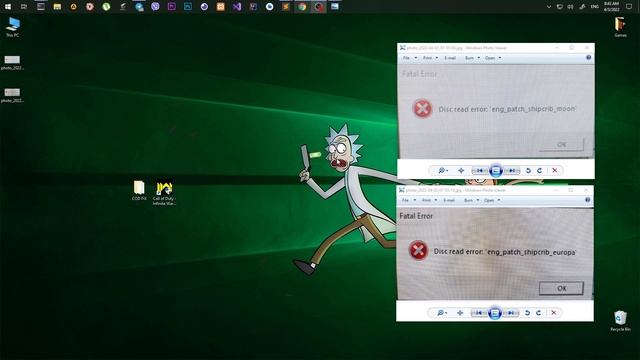The height and width of the screenshot is (360, 640).
Task: Open the taskbar clock and calendar
Action: (x=611, y=7)
